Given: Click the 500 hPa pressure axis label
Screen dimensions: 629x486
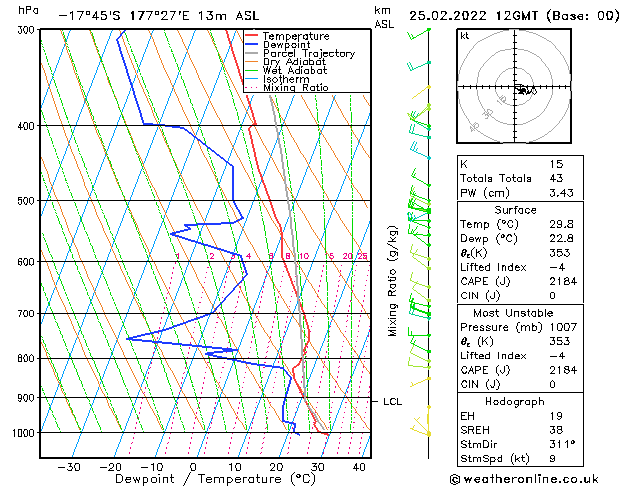Looking at the screenshot, I should [x=28, y=201].
